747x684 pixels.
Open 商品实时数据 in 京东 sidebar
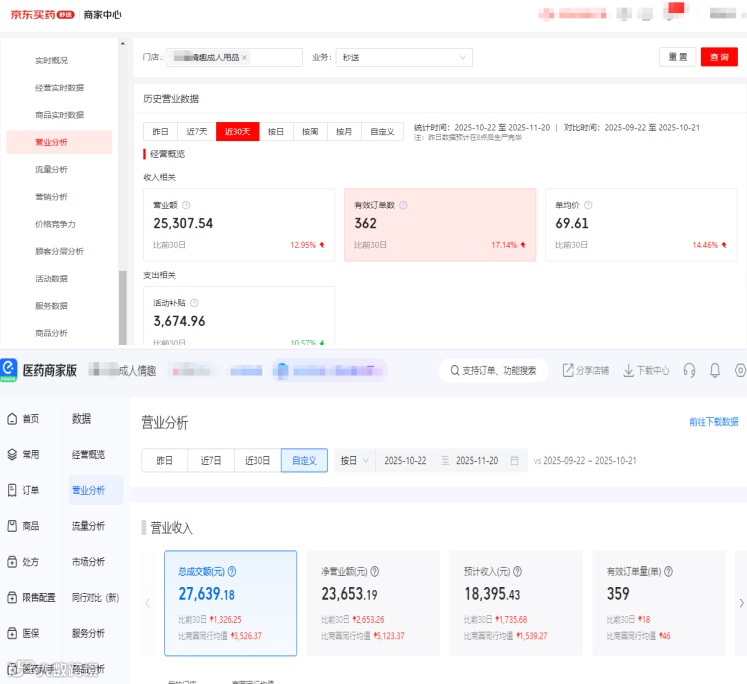pyautogui.click(x=59, y=115)
